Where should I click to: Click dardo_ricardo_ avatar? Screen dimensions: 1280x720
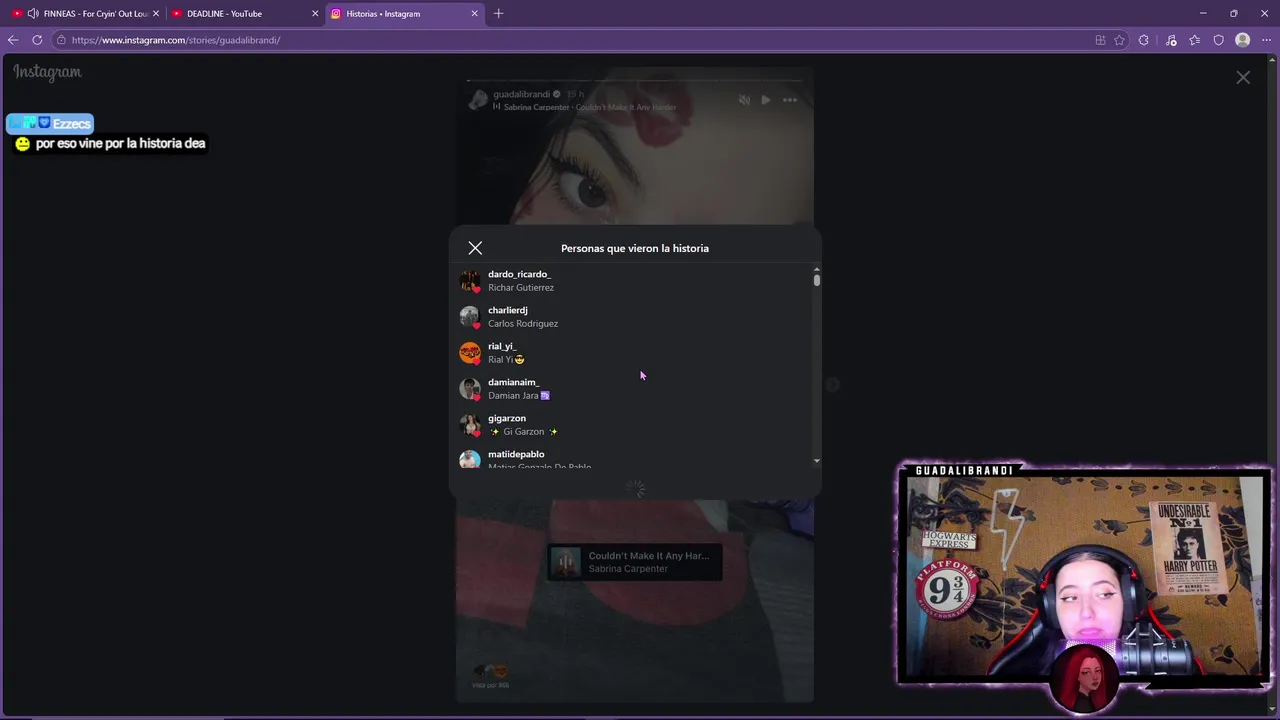click(470, 281)
